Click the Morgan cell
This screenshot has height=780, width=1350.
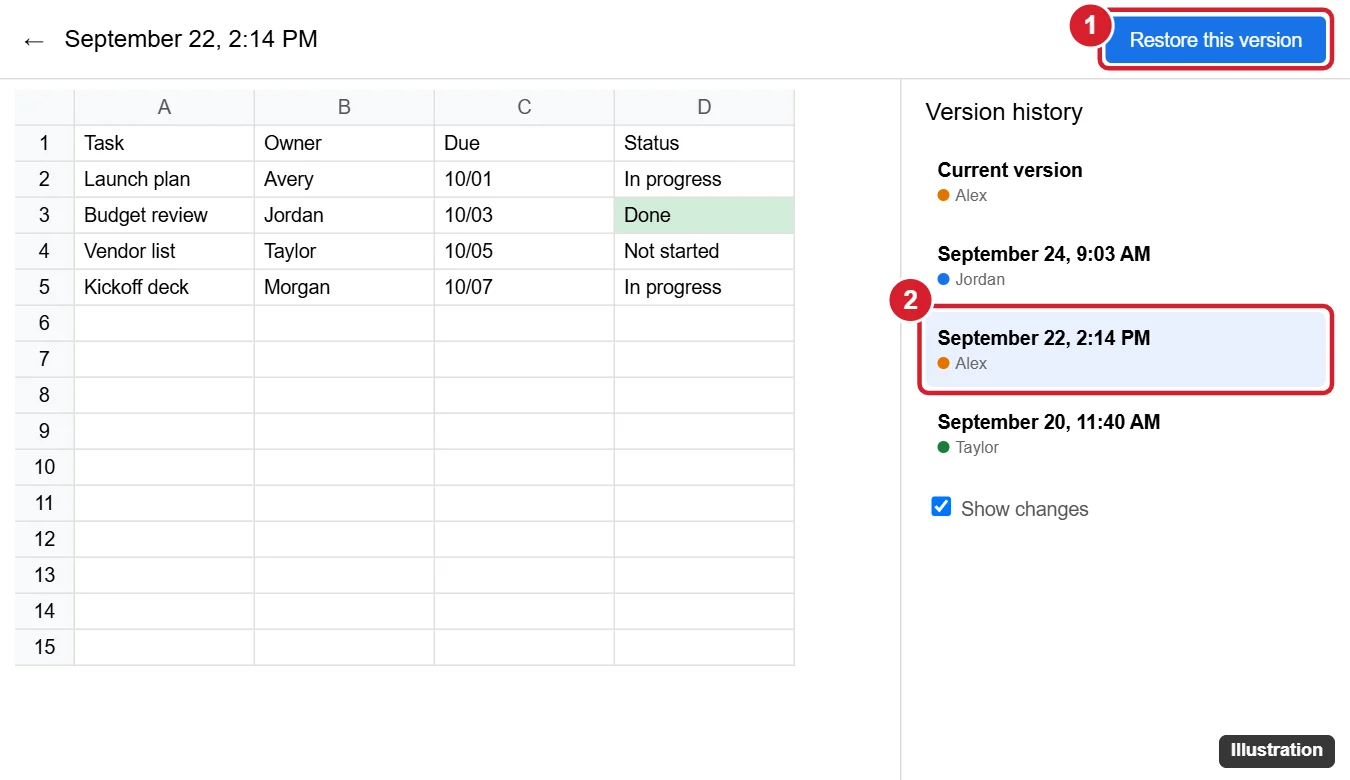(344, 287)
